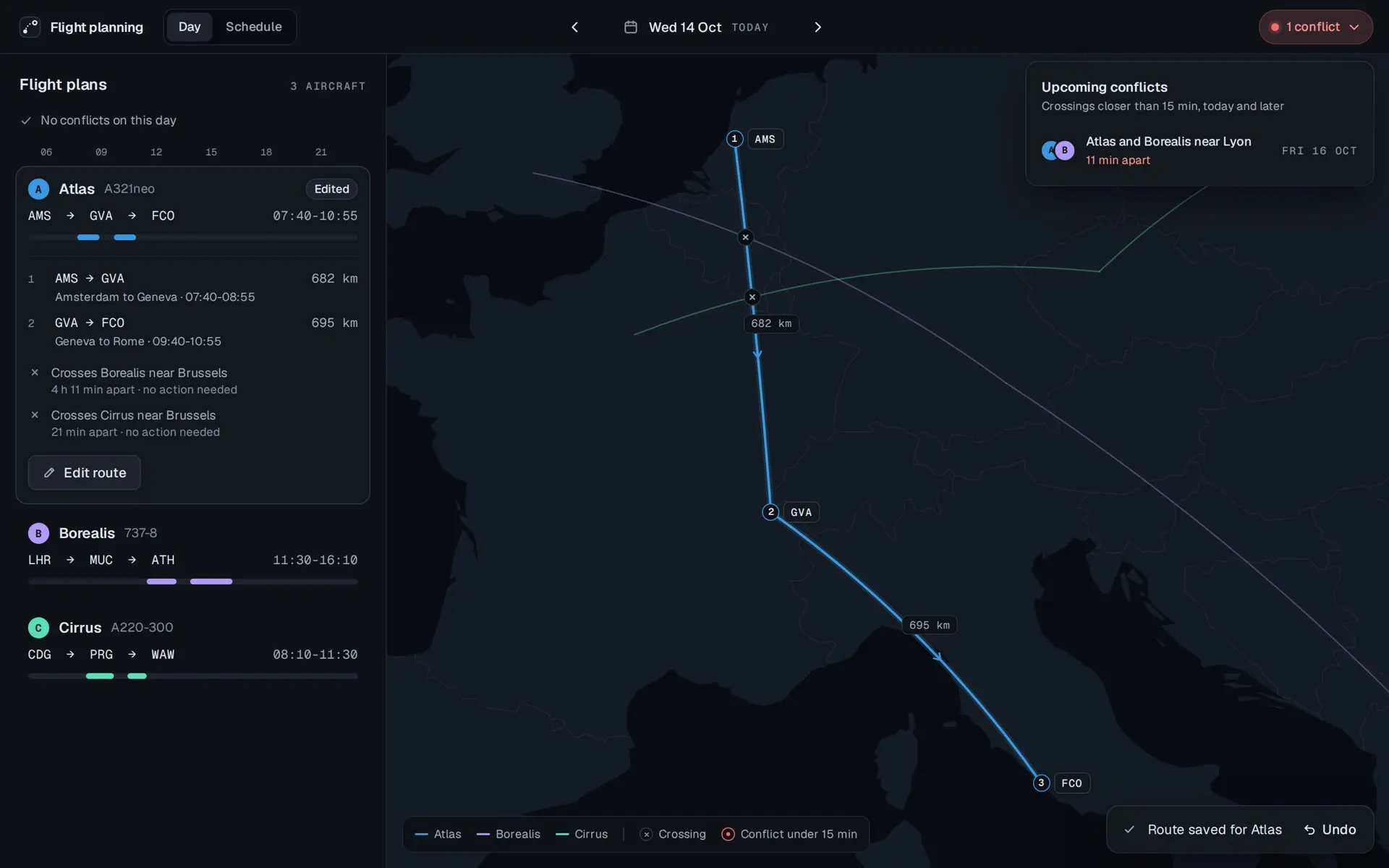Click Crosses Cirrus near Brussels text
Screen dimensions: 1389x868
pos(133,415)
